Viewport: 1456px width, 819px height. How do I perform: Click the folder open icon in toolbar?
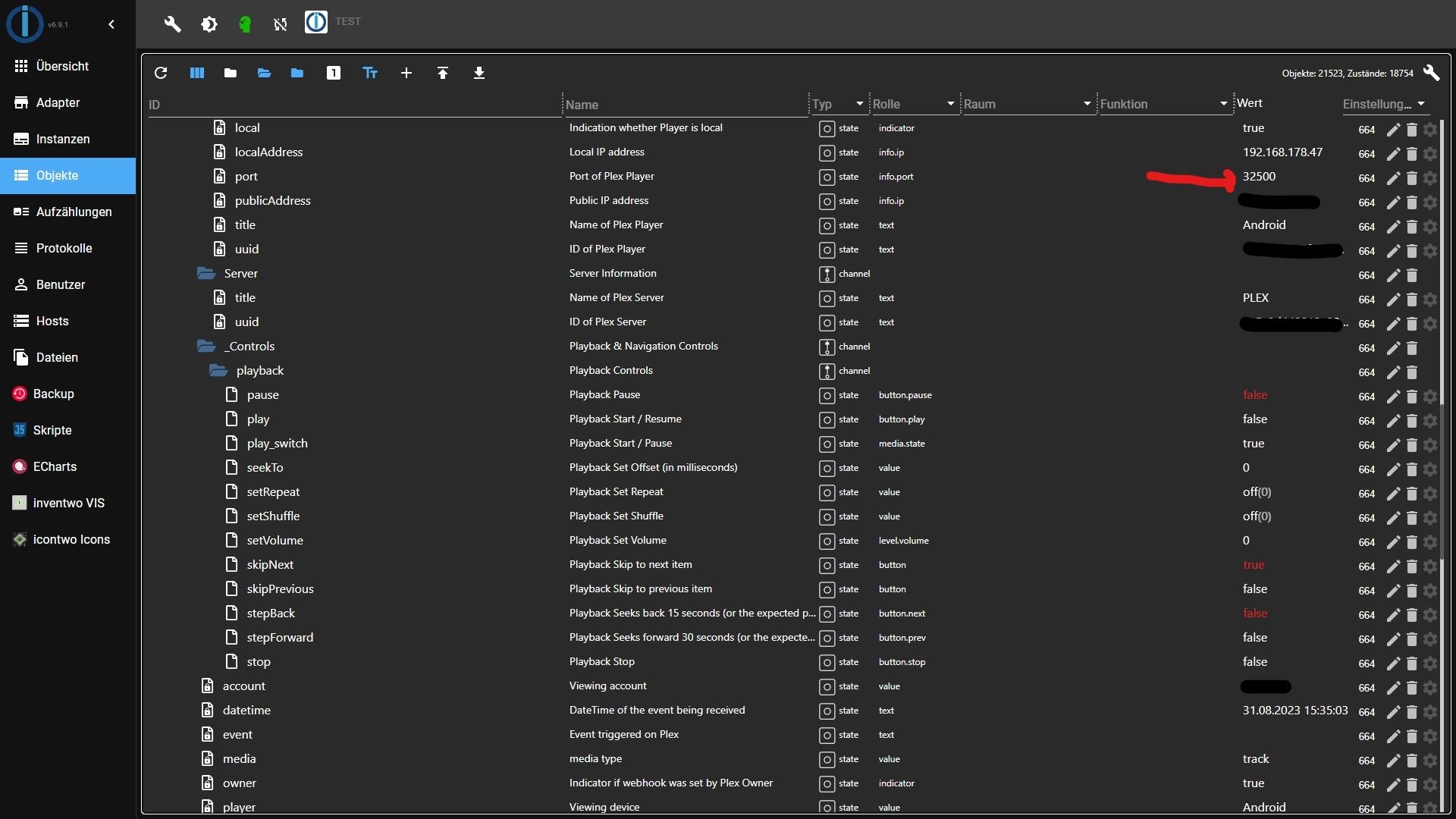(264, 72)
